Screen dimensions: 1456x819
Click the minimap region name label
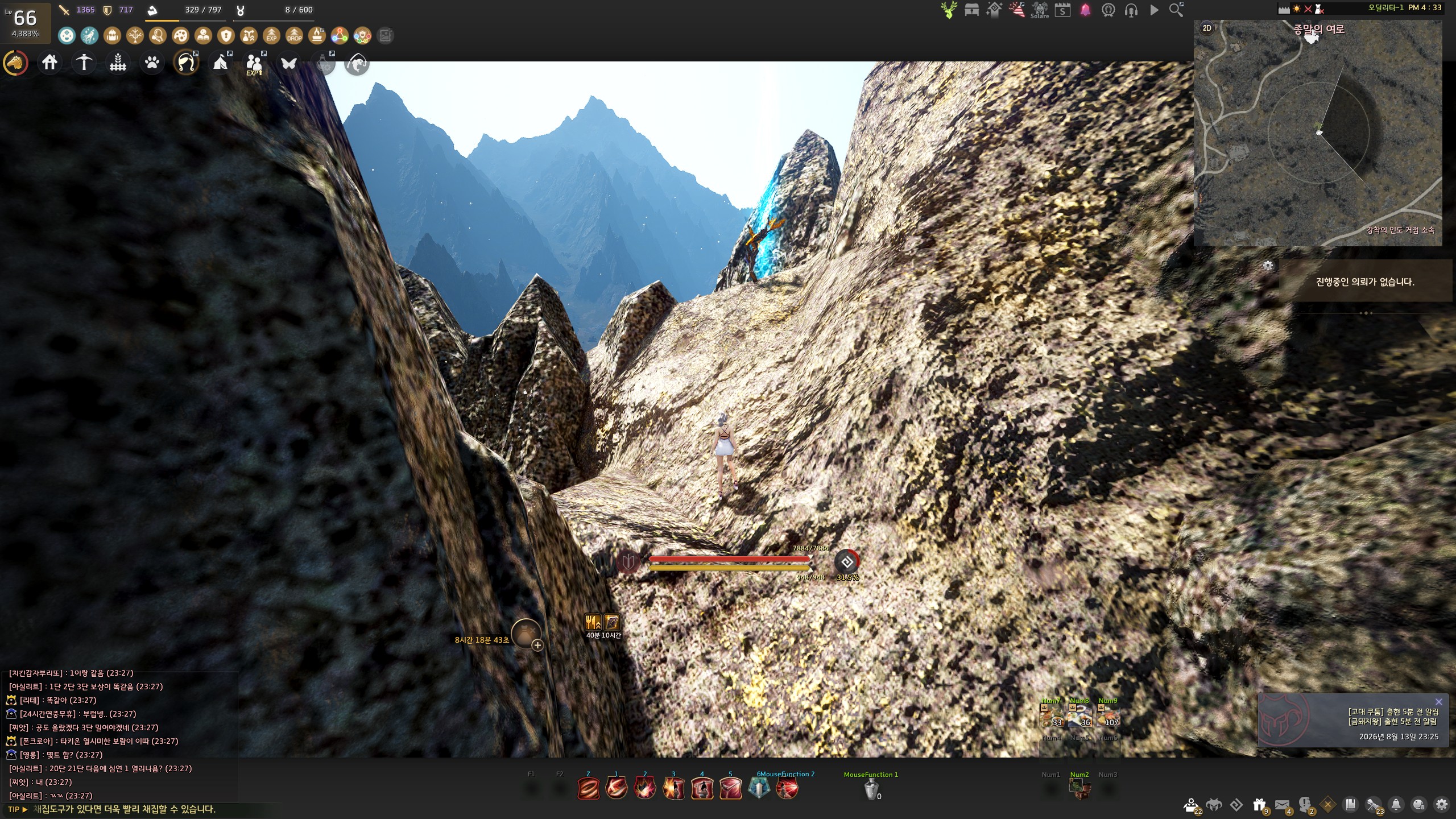(x=1319, y=29)
